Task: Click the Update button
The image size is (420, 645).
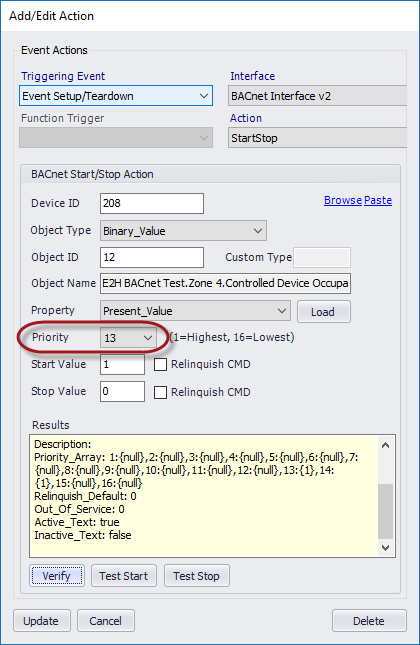Action: [x=42, y=620]
